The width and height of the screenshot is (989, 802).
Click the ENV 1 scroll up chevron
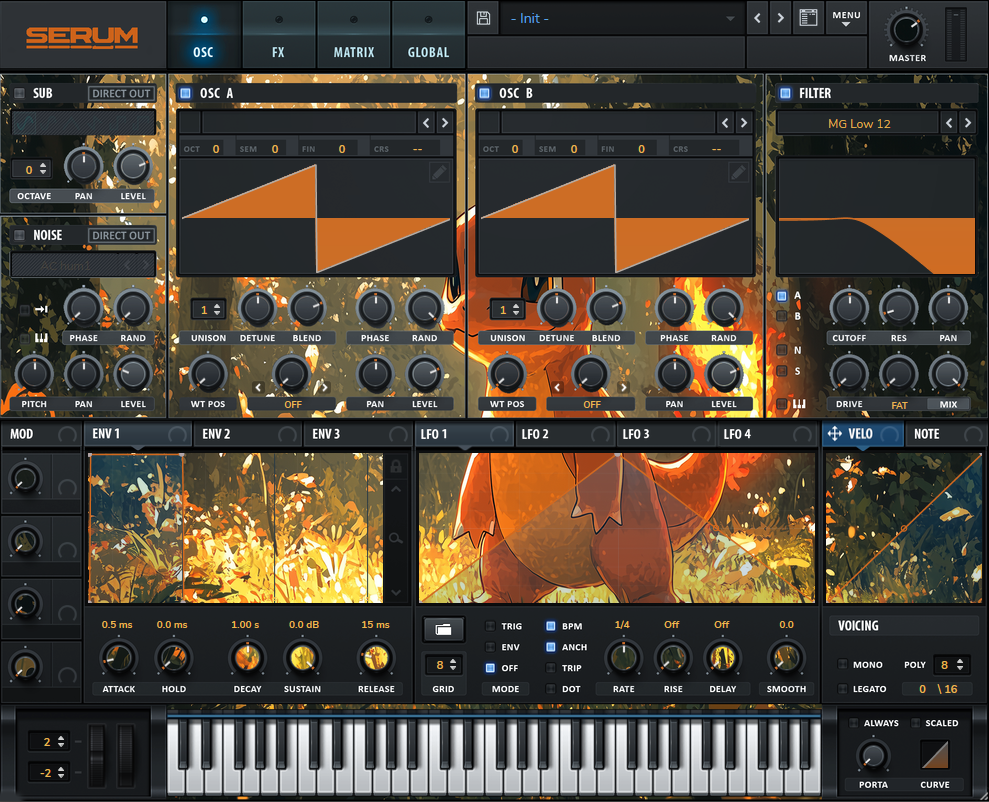[x=396, y=489]
